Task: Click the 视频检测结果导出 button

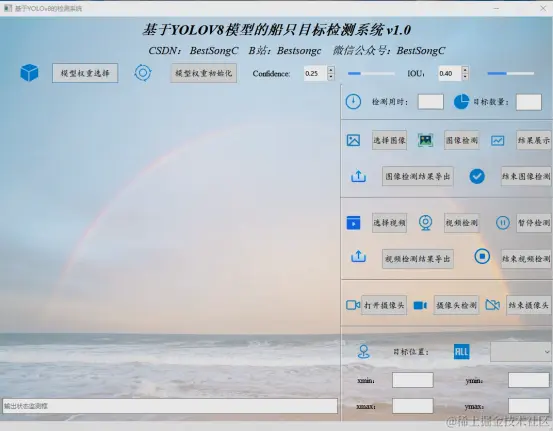Action: (x=418, y=259)
